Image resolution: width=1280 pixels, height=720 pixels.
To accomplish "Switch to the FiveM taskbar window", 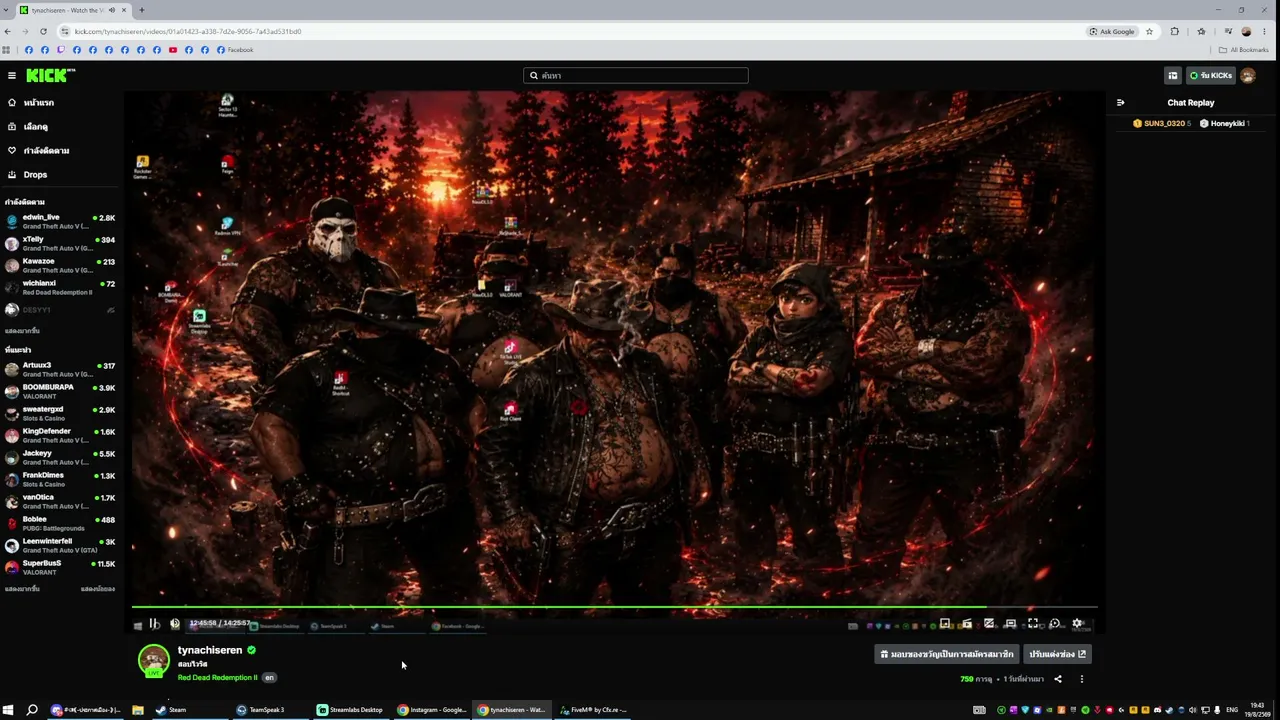I will coord(594,710).
